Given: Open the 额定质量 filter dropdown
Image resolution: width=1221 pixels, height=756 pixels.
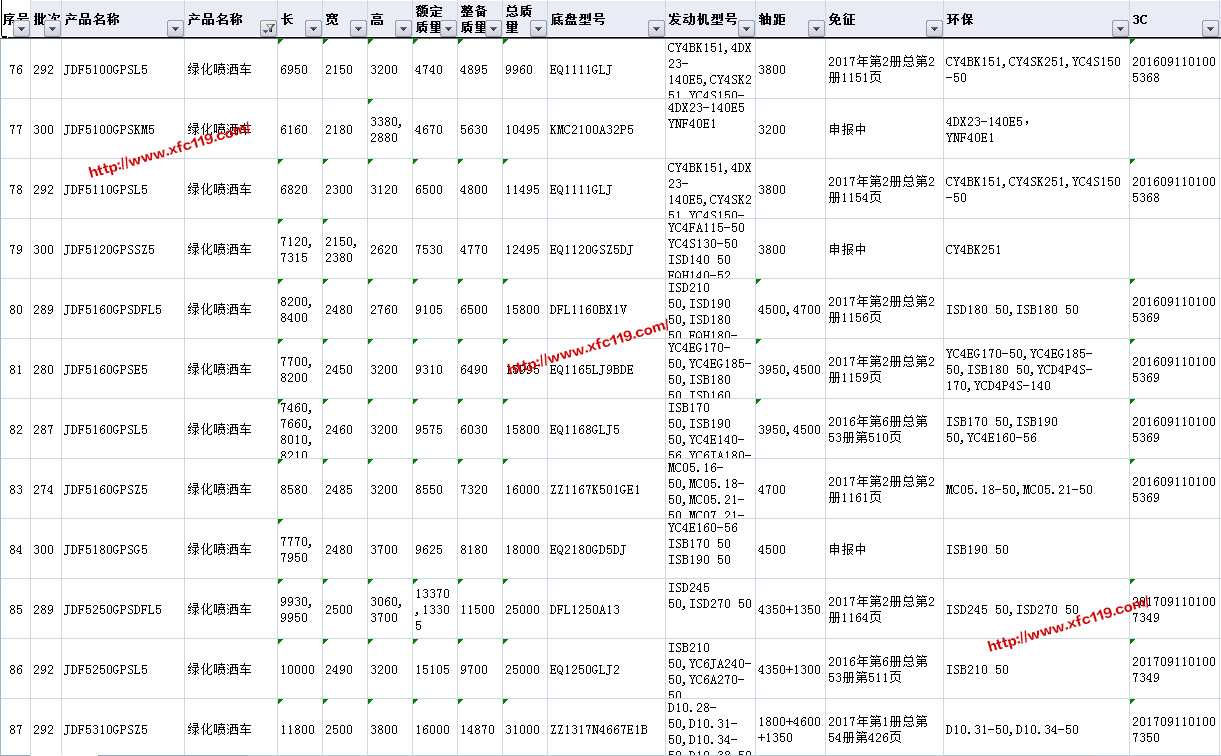Looking at the screenshot, I should (x=449, y=30).
